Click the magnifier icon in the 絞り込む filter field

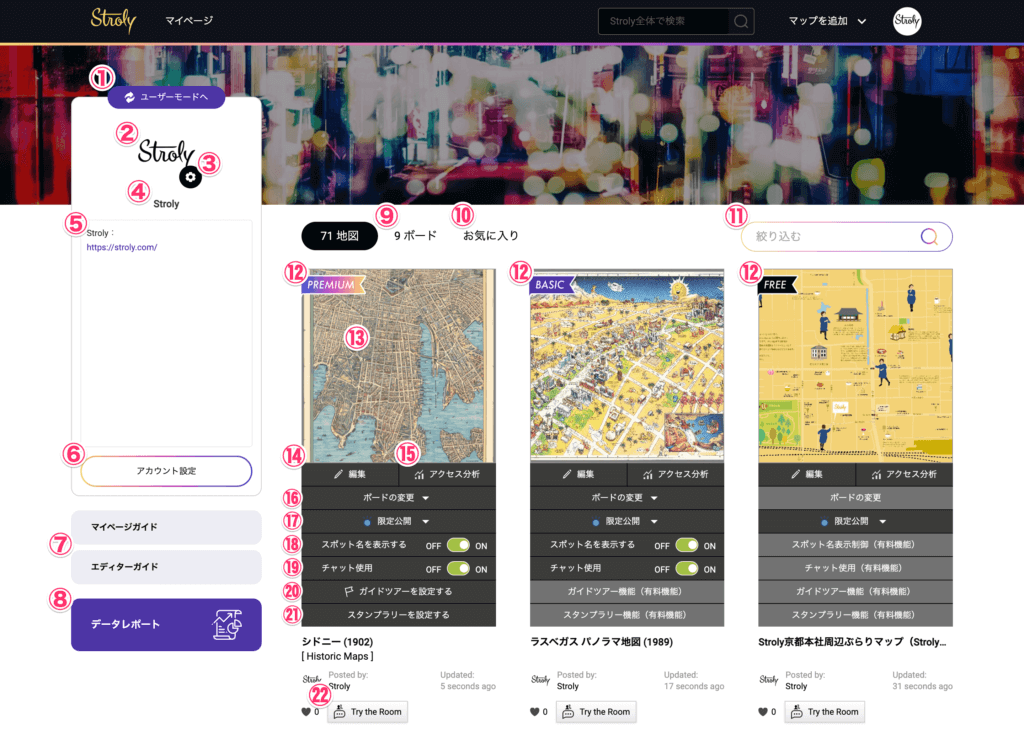929,237
